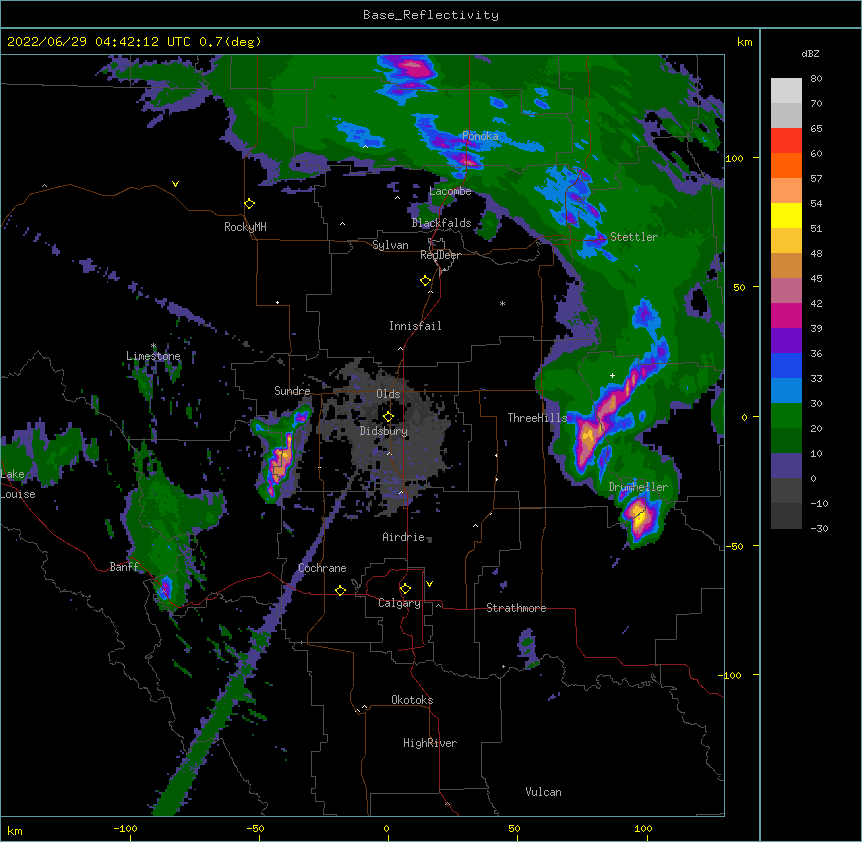Image resolution: width=862 pixels, height=842 pixels.
Task: Click the red 65 dBZ color swatch
Action: pos(786,141)
